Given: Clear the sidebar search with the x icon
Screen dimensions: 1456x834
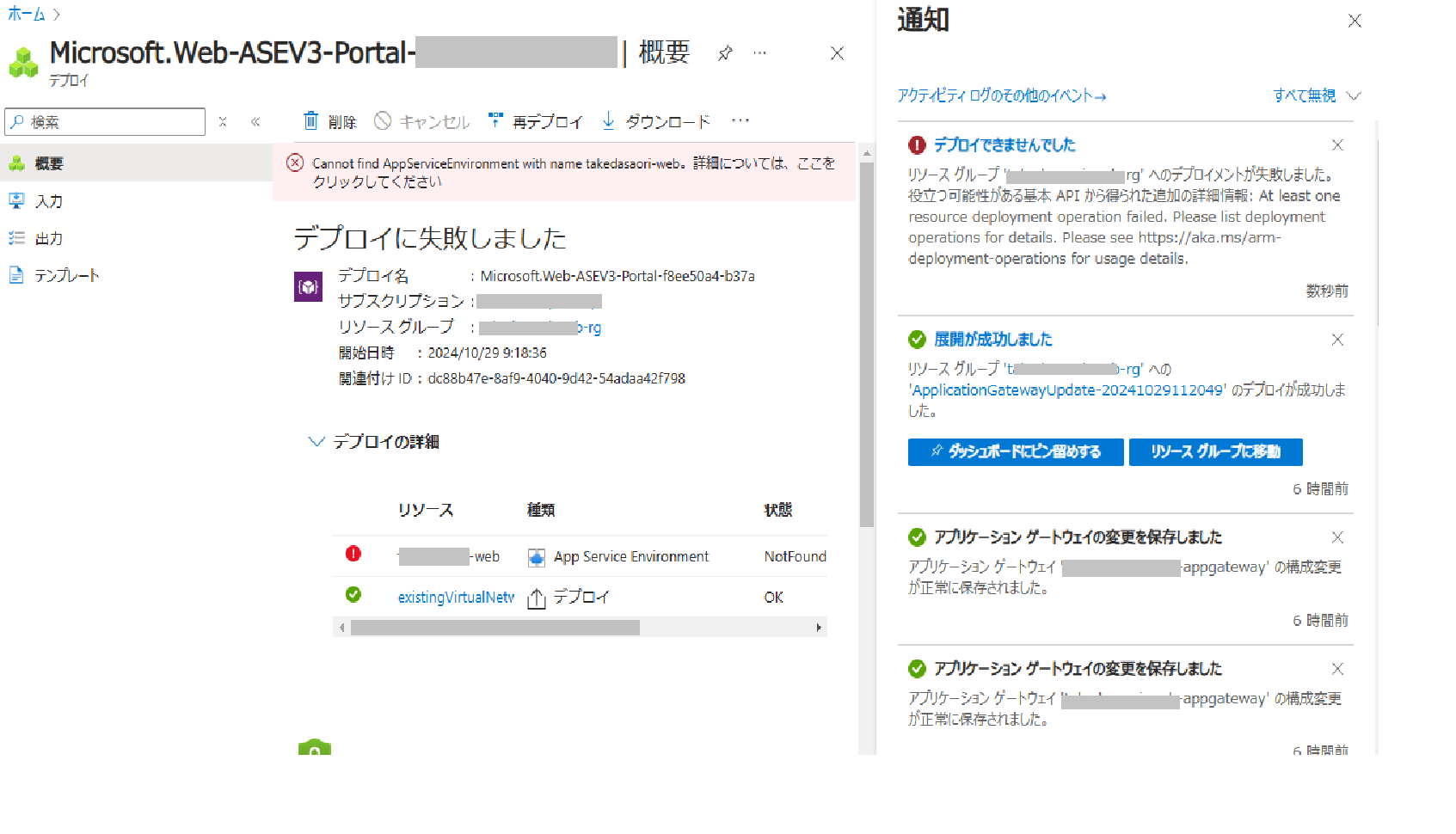Looking at the screenshot, I should tap(223, 122).
